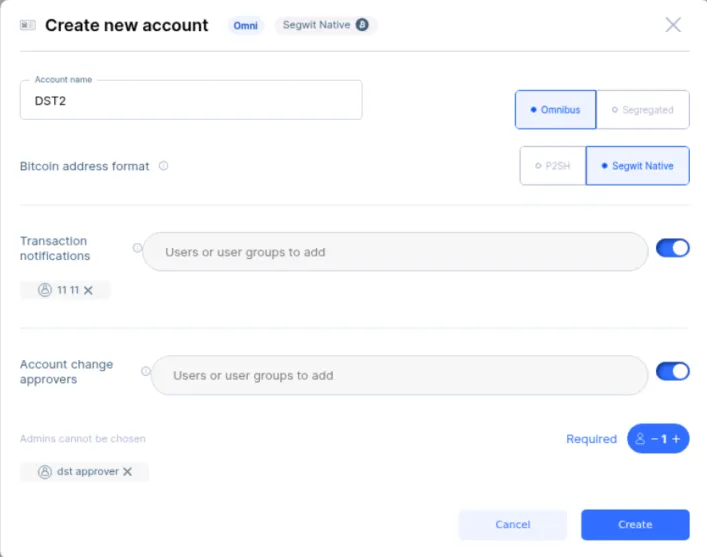707x557 pixels.
Task: Click the Transaction notifications label
Action: 55,248
